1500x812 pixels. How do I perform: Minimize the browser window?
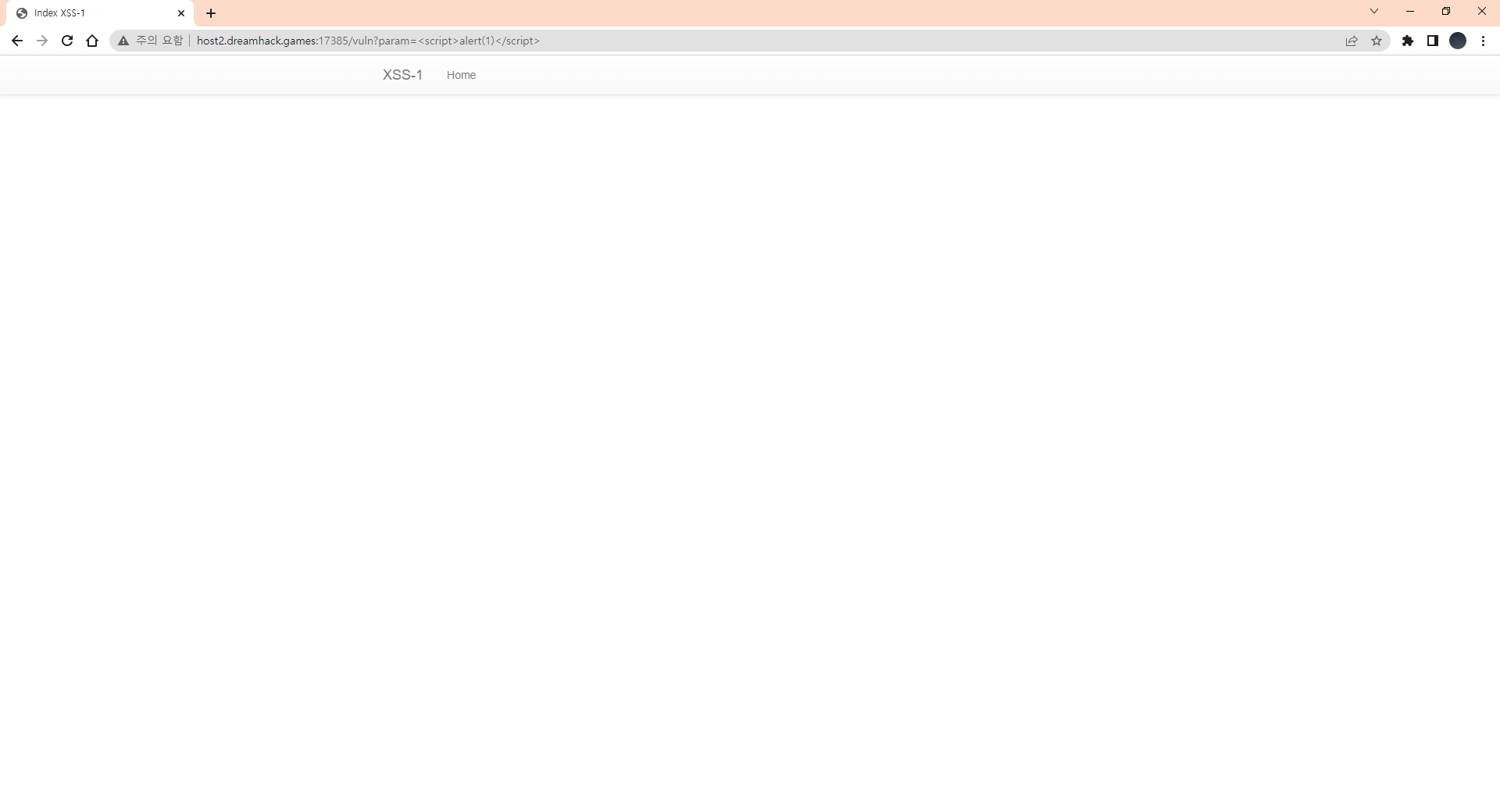click(1410, 12)
